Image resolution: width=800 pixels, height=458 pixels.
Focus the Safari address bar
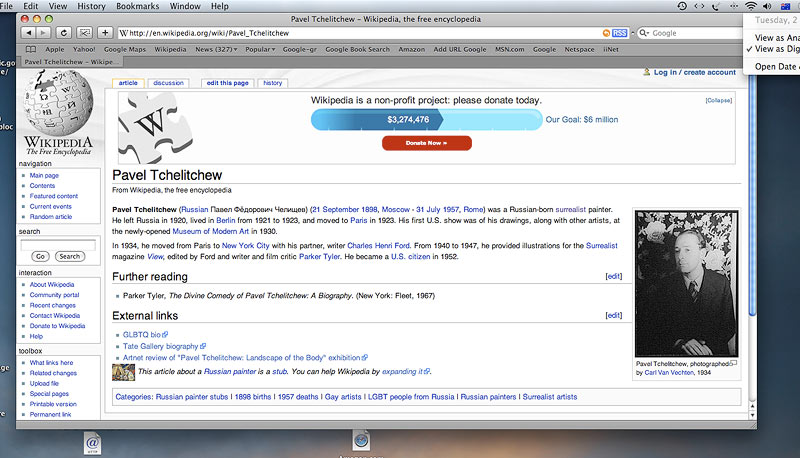[x=360, y=33]
